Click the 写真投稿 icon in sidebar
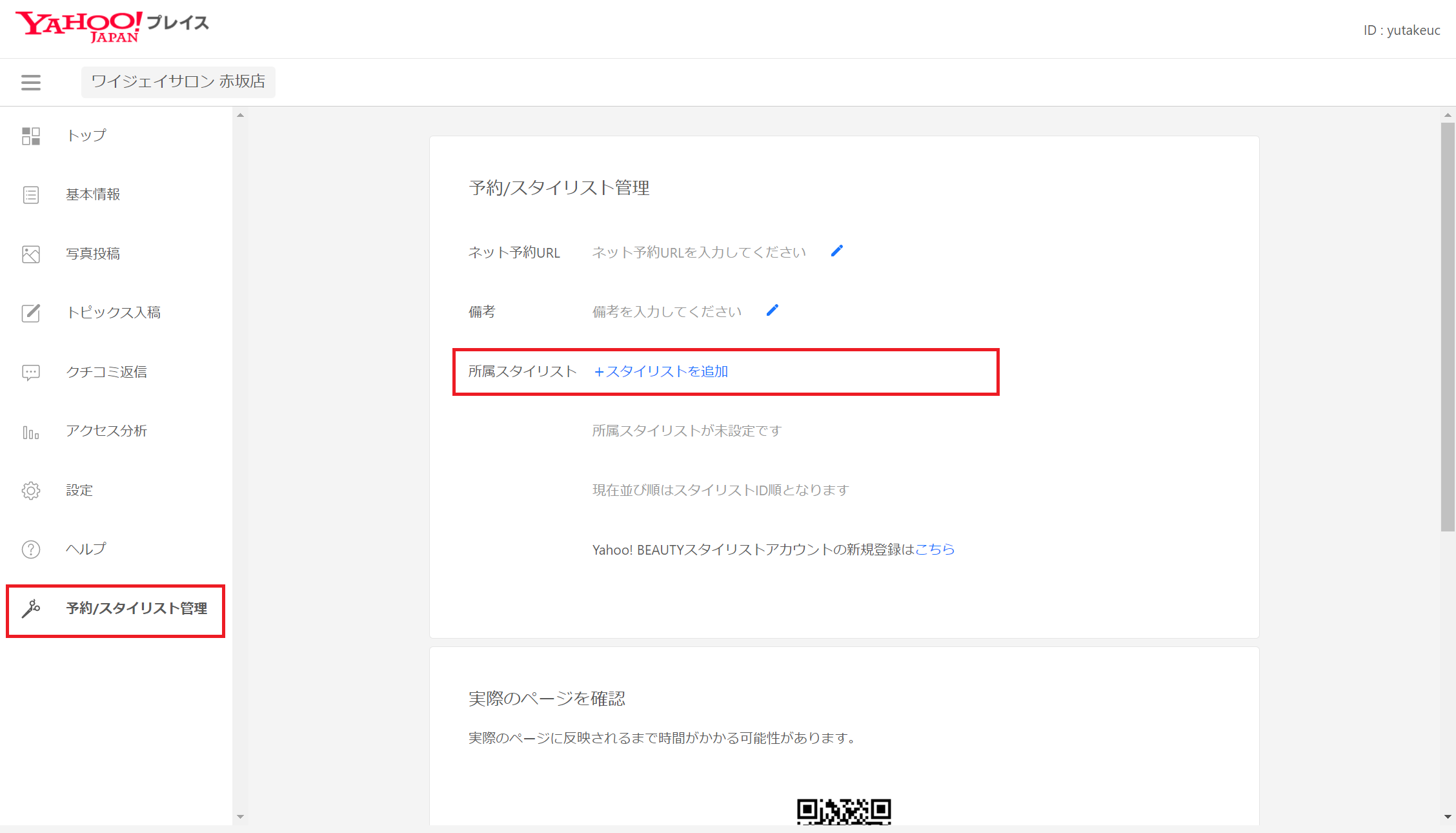 pyautogui.click(x=29, y=253)
